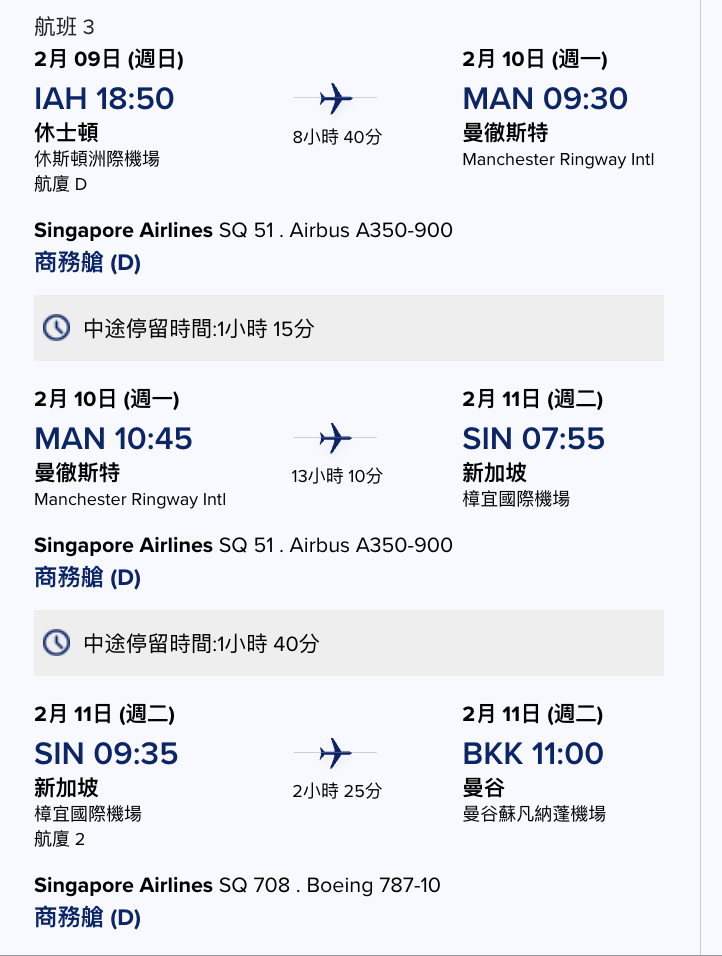The image size is (722, 956).
Task: Click the MAN 09:30 arrival time
Action: 545,99
